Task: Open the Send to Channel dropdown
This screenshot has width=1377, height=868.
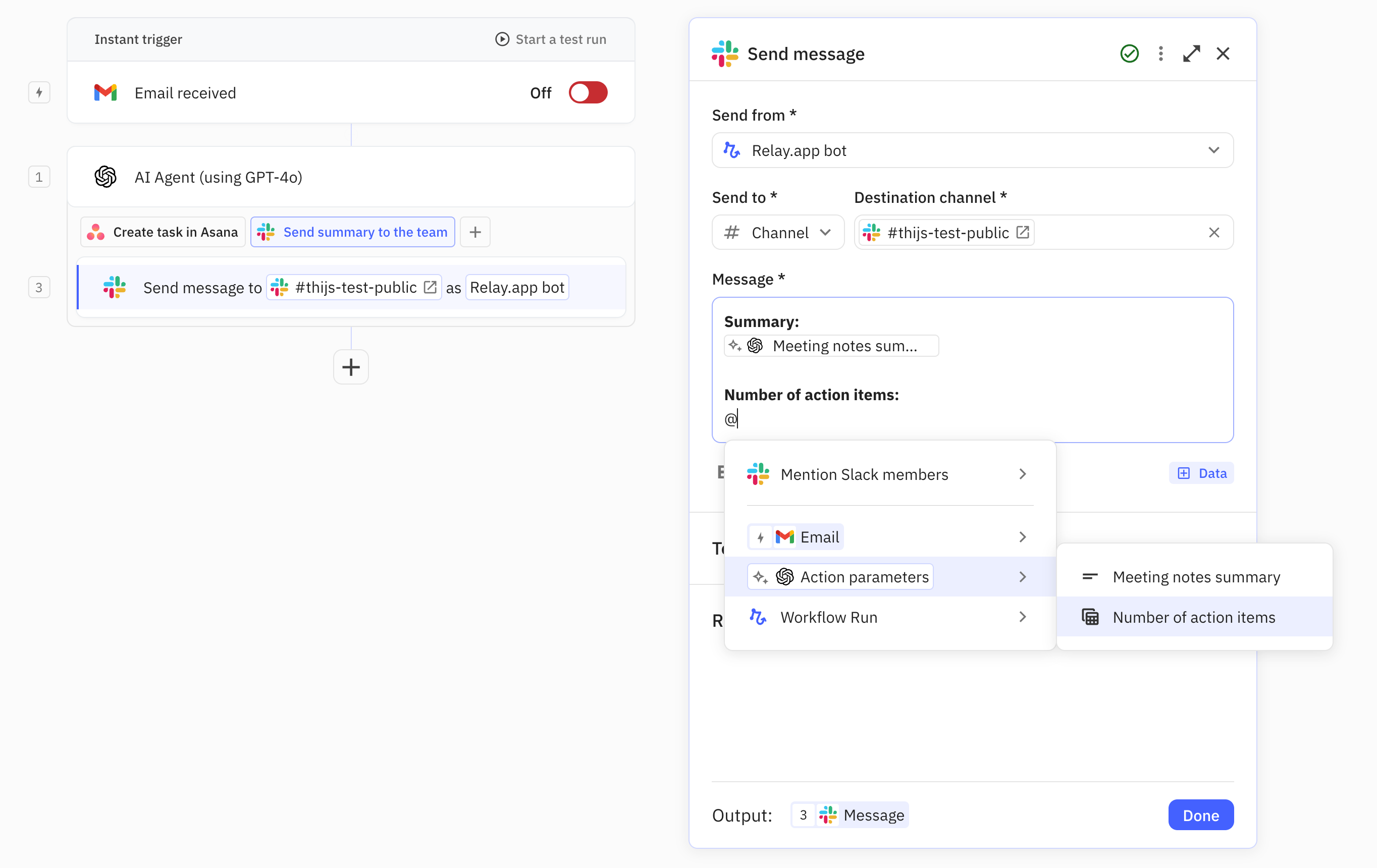Action: pos(777,232)
